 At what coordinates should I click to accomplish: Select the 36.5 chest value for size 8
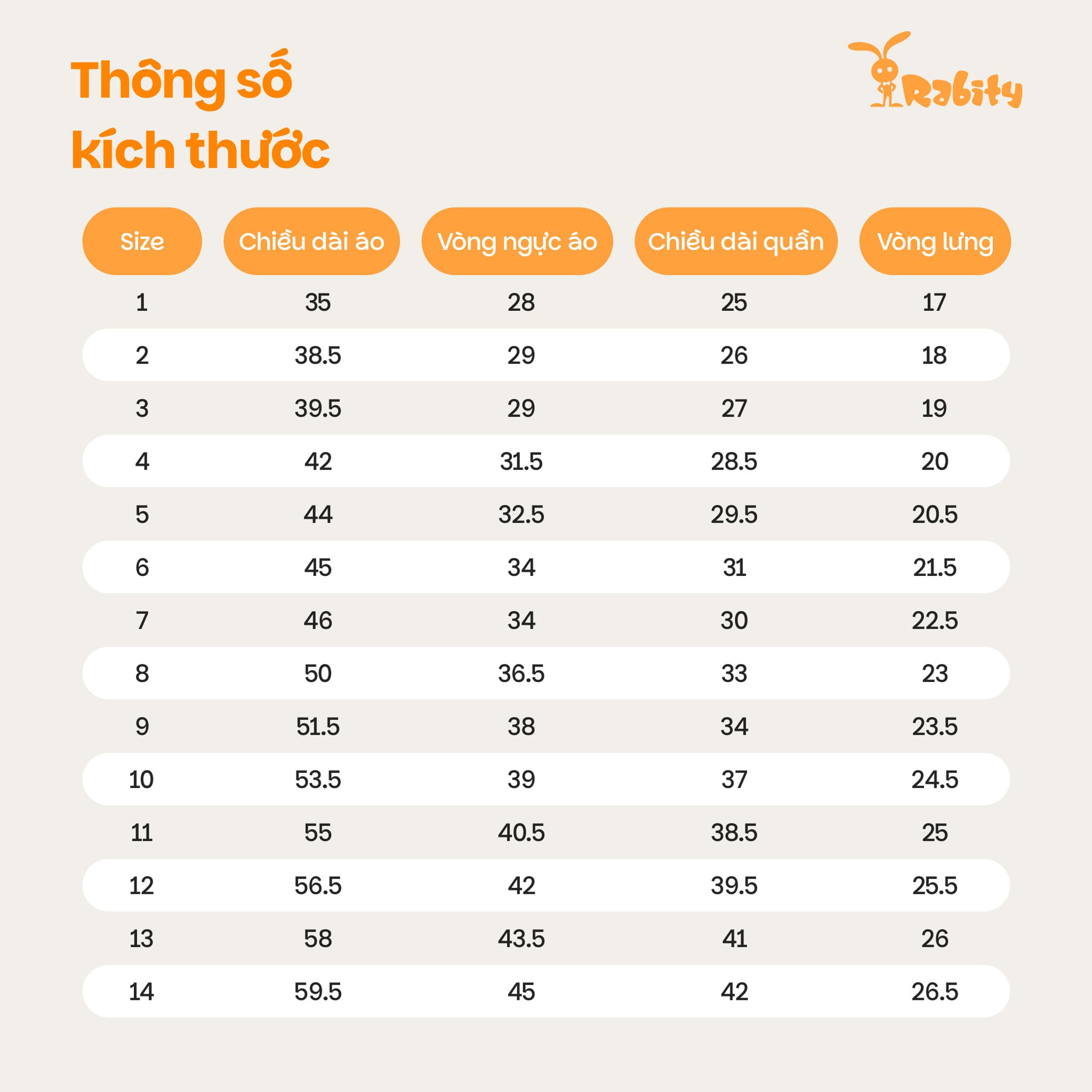click(520, 673)
